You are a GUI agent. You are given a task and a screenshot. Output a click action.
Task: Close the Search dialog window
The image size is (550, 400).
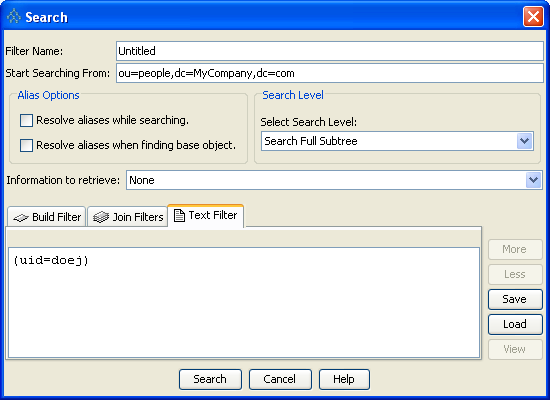(533, 16)
